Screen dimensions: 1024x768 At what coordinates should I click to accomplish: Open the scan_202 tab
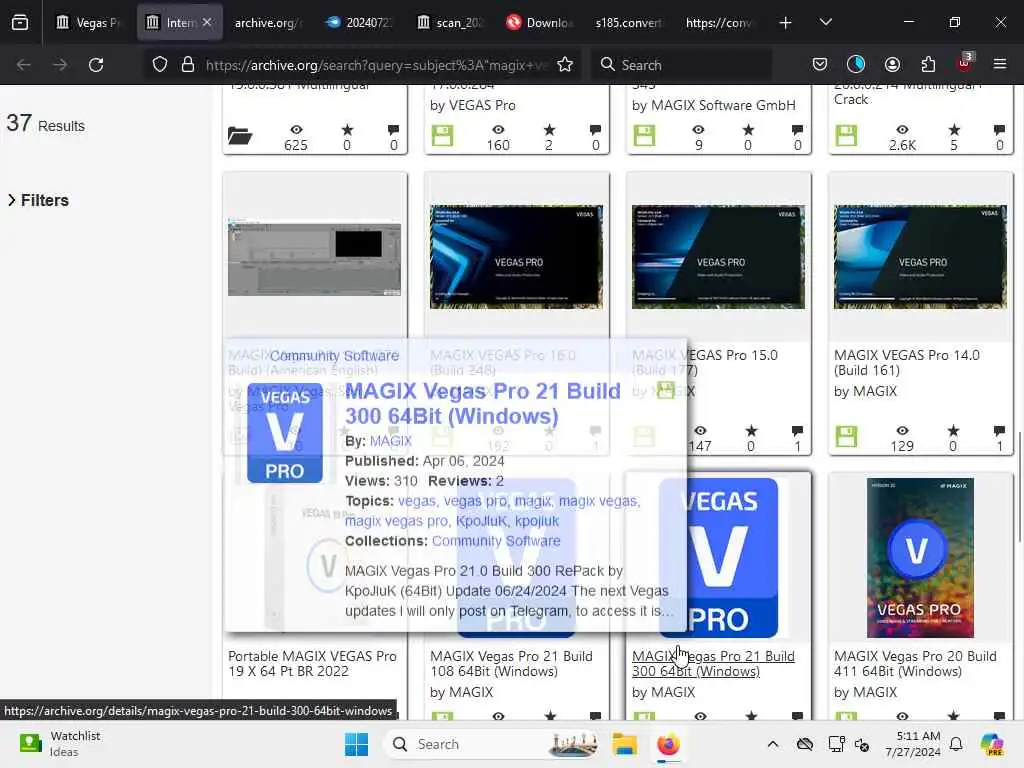coord(451,22)
